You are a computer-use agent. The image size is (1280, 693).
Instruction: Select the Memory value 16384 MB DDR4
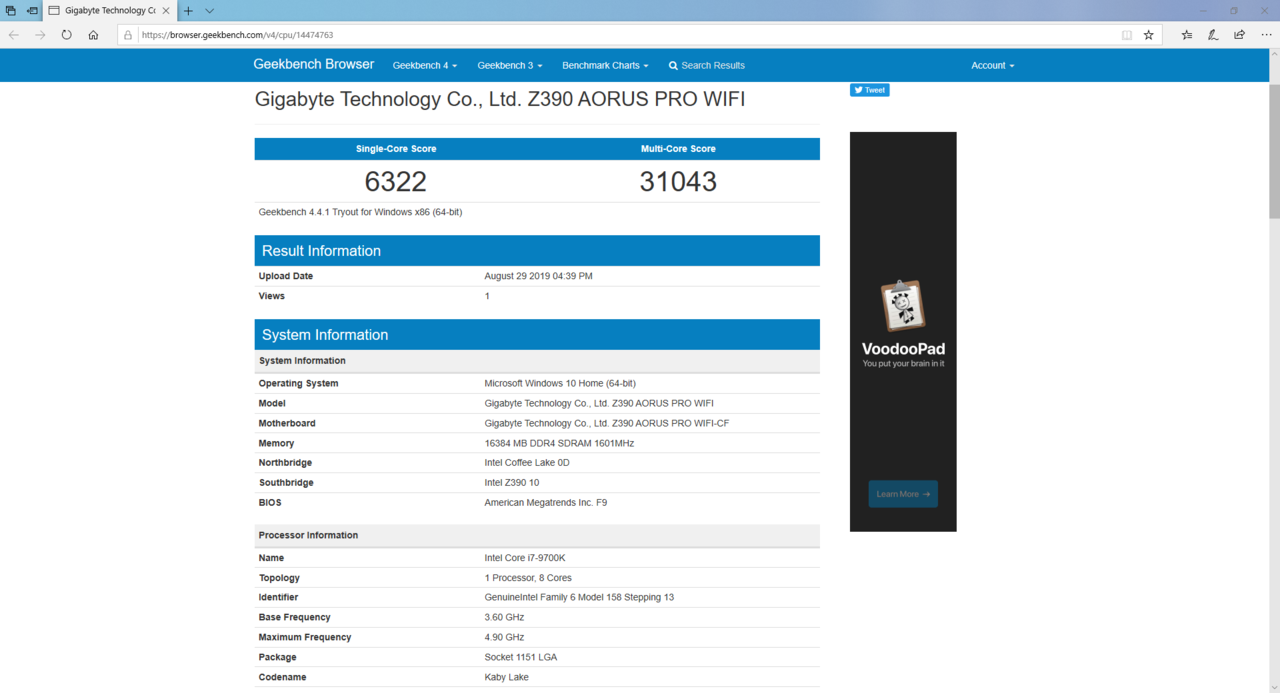pyautogui.click(x=559, y=443)
